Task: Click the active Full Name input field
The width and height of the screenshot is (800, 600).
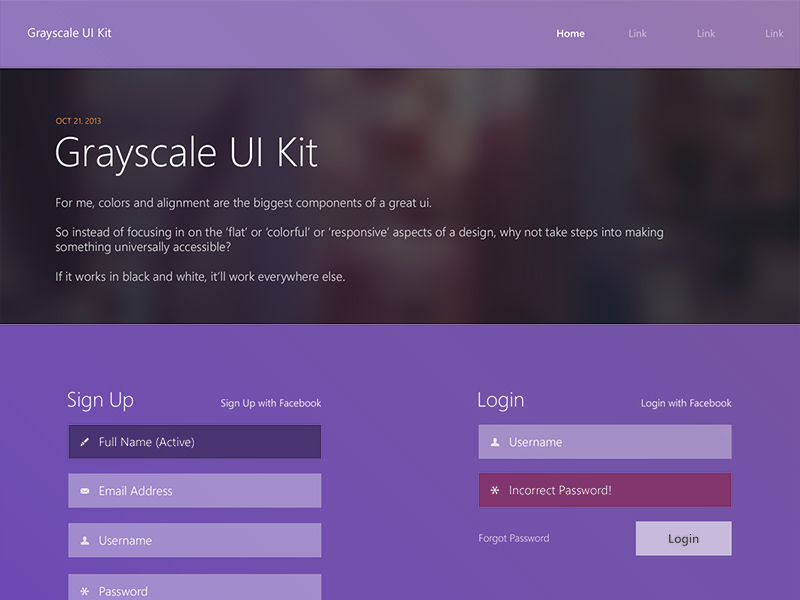Action: pyautogui.click(x=194, y=441)
